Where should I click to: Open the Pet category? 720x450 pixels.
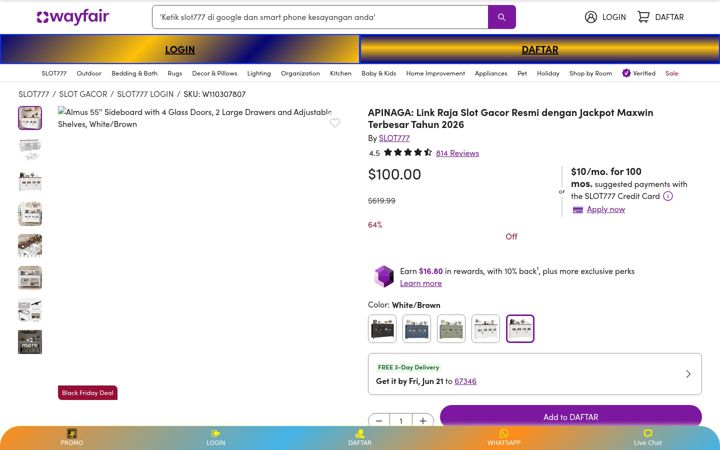(522, 73)
